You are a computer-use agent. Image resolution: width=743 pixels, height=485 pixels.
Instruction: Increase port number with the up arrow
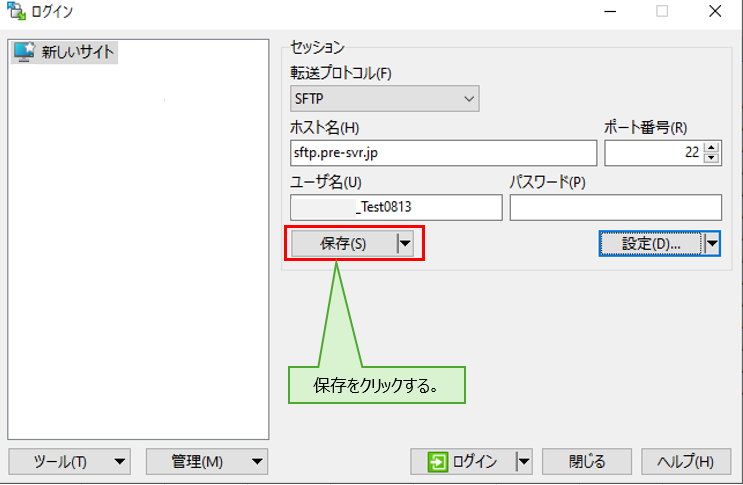click(711, 147)
